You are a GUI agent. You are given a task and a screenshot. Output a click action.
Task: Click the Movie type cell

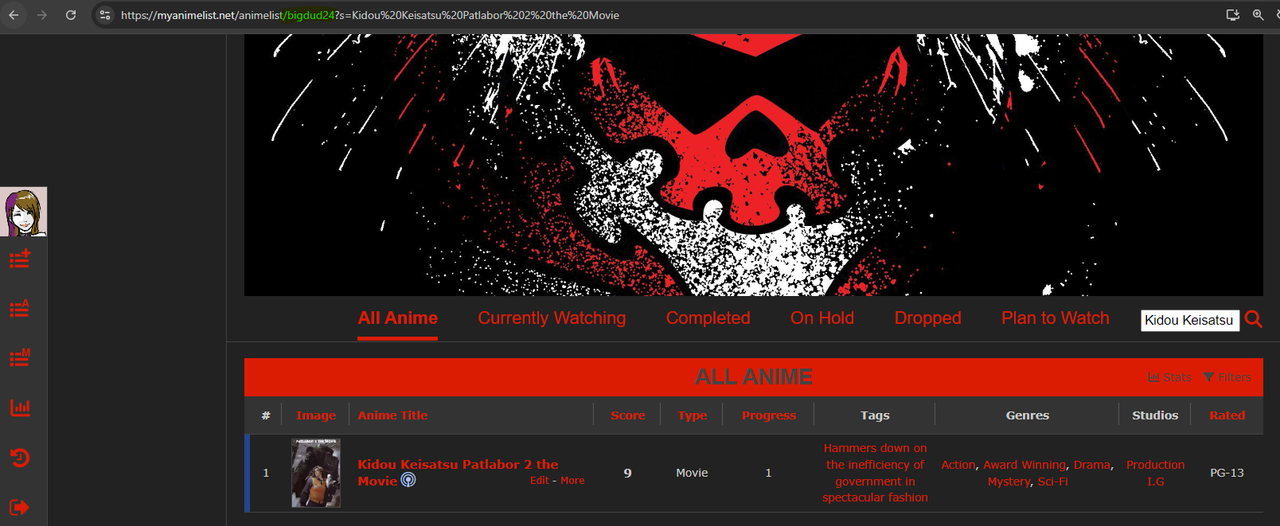692,473
